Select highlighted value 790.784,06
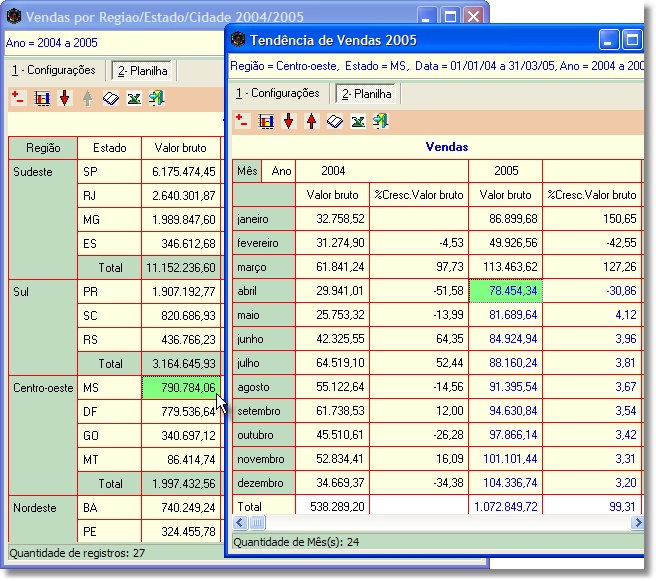 (181, 388)
